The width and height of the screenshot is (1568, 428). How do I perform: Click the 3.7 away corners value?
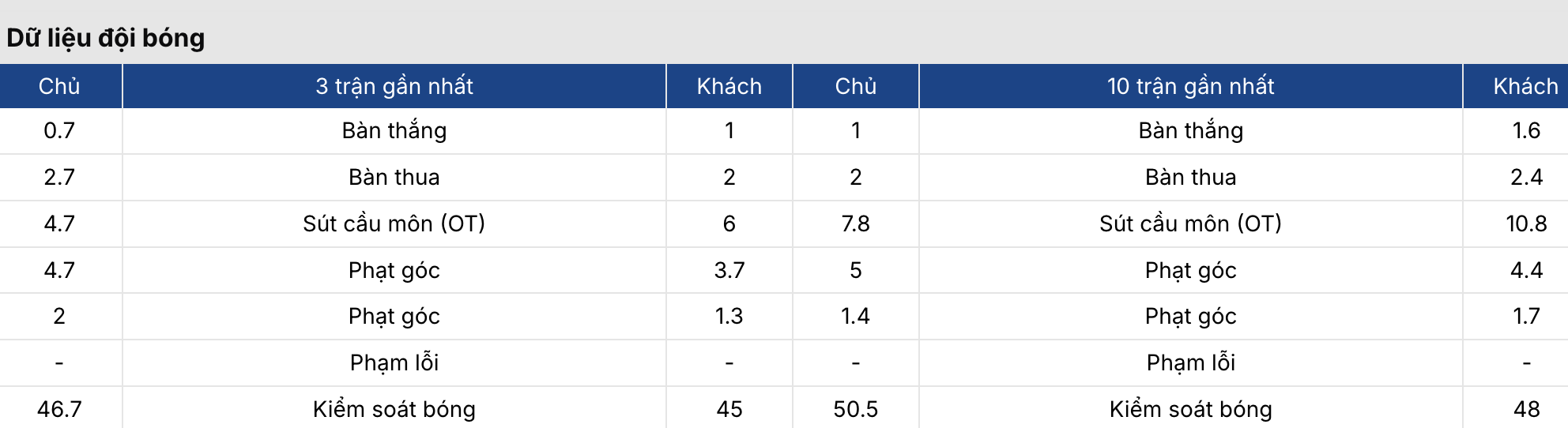pos(729,270)
